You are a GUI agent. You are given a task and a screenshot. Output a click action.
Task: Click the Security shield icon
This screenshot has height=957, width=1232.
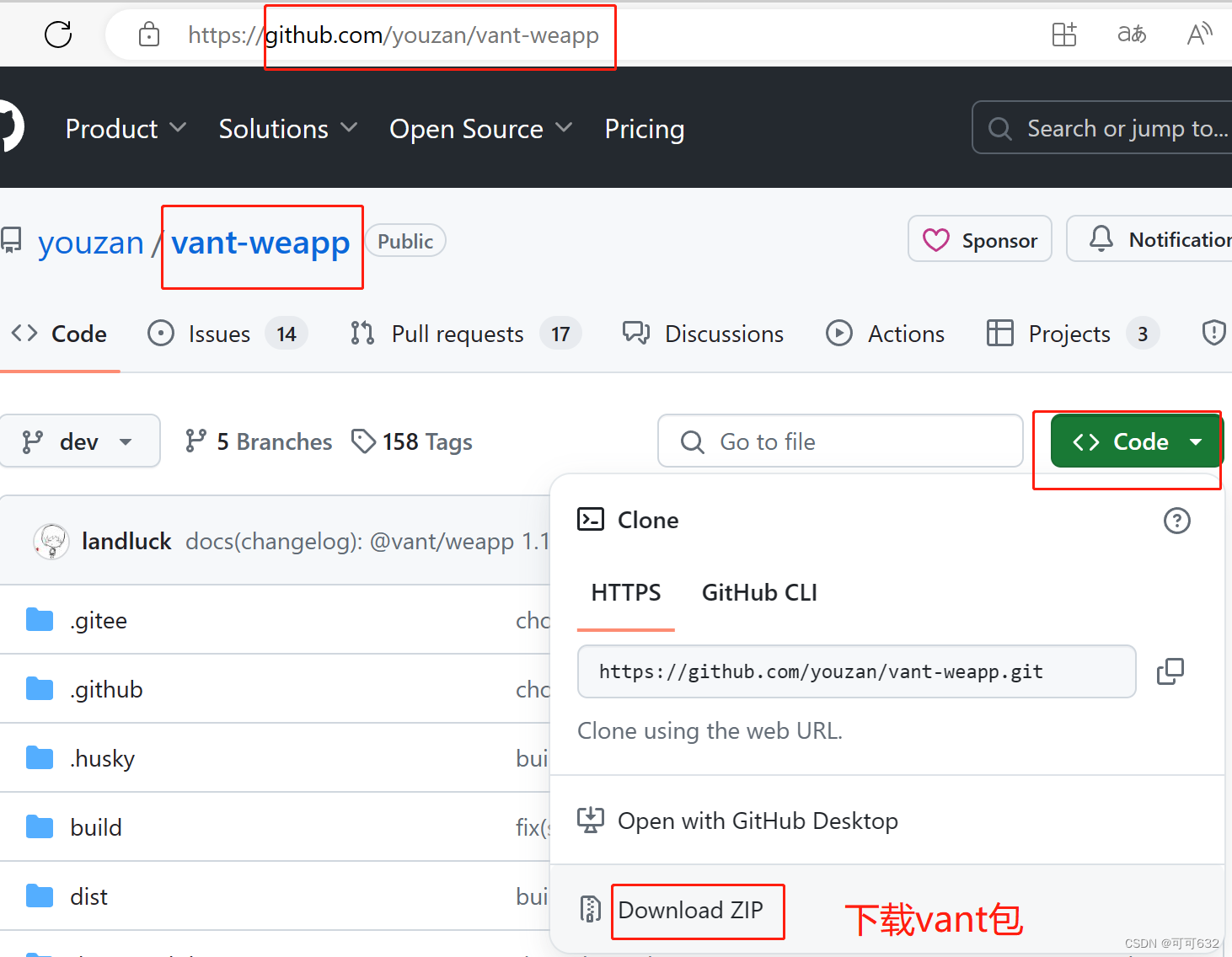[x=1213, y=334]
